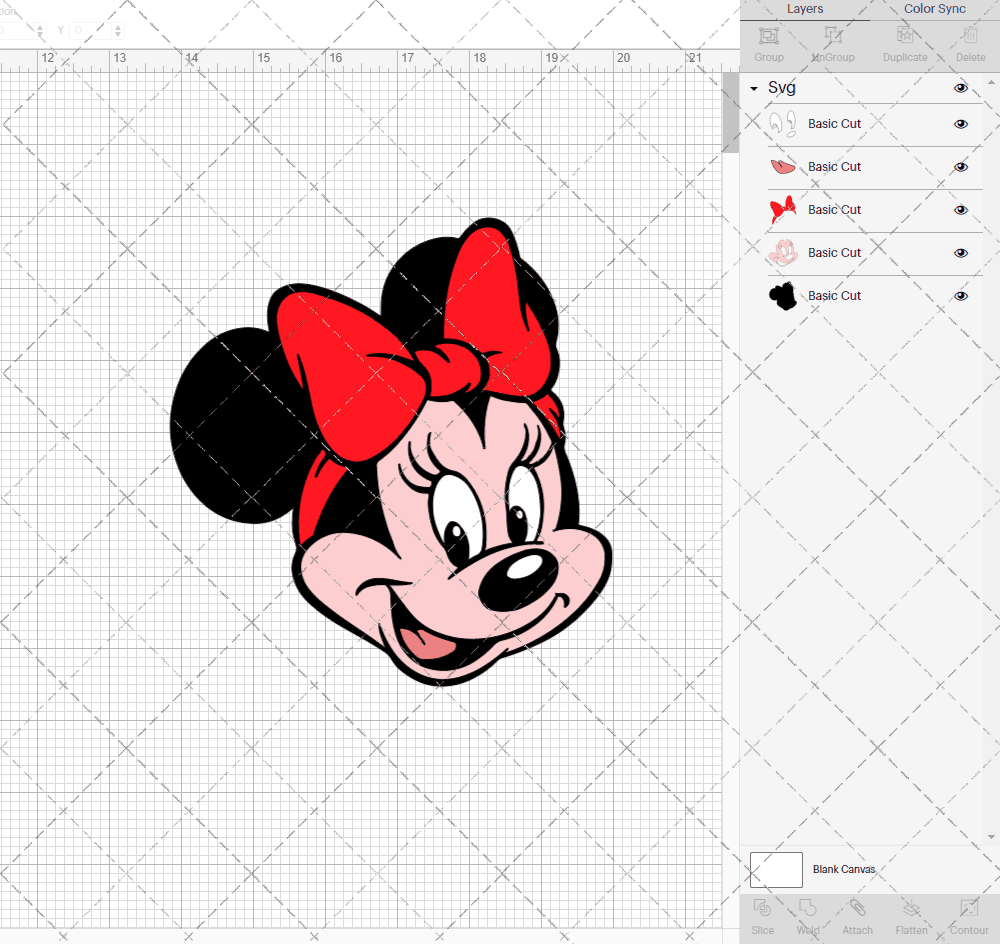Screen dimensions: 1000x944
Task: Hide the red bow Basic Cut layer
Action: pos(960,210)
